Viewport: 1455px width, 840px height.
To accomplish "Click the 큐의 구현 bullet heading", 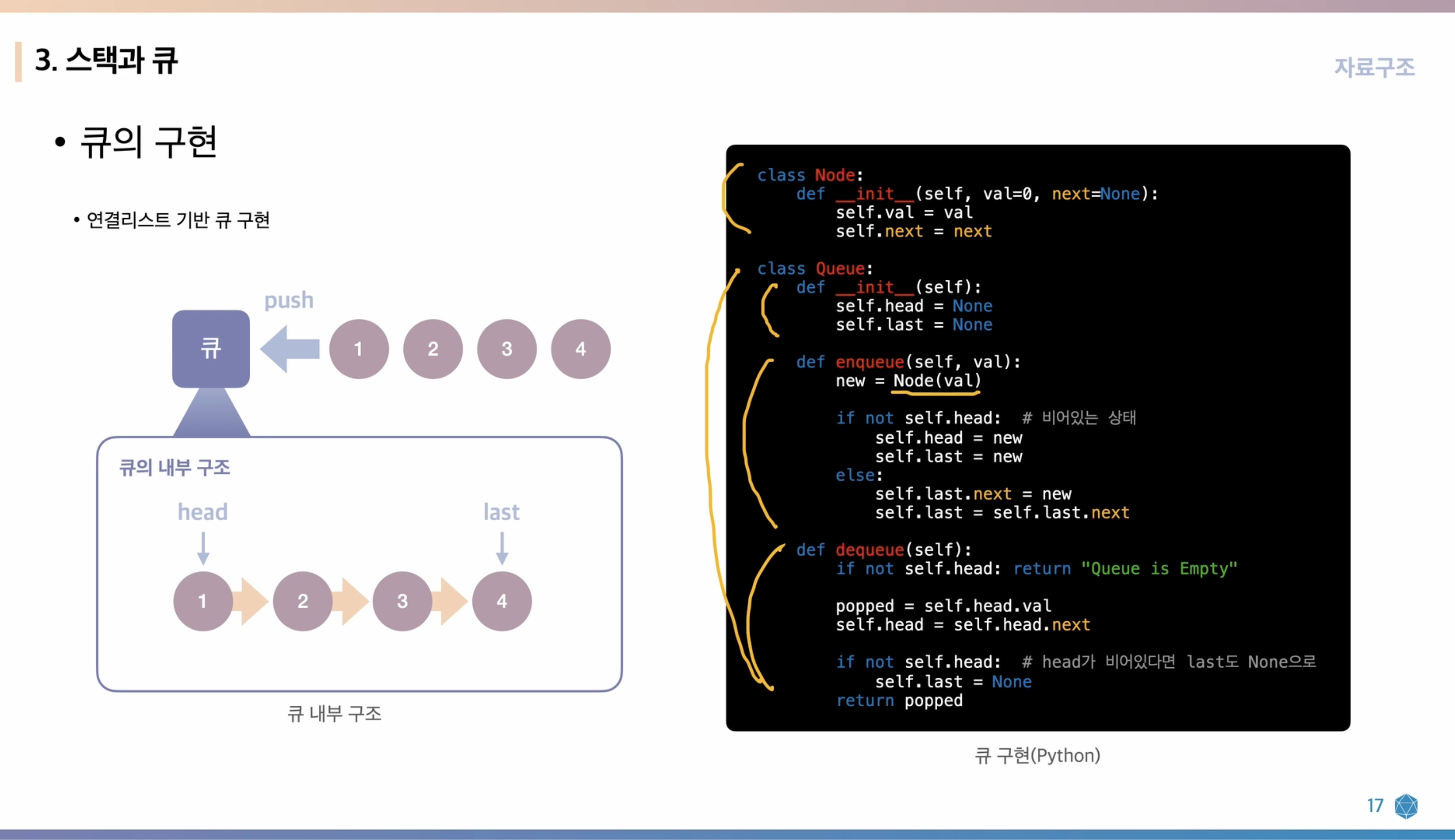I will (x=148, y=142).
